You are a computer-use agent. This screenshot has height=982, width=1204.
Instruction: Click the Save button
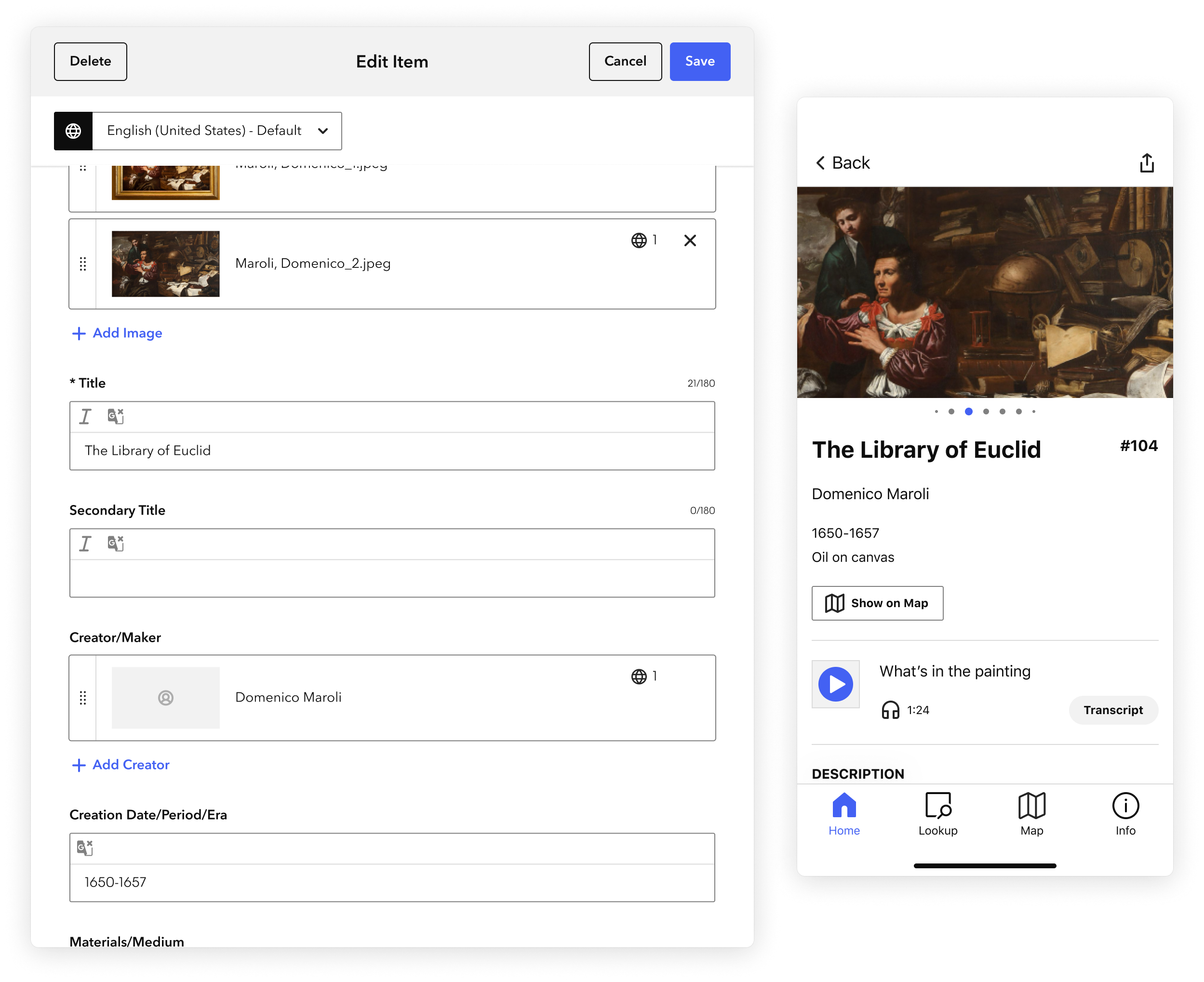(x=699, y=61)
